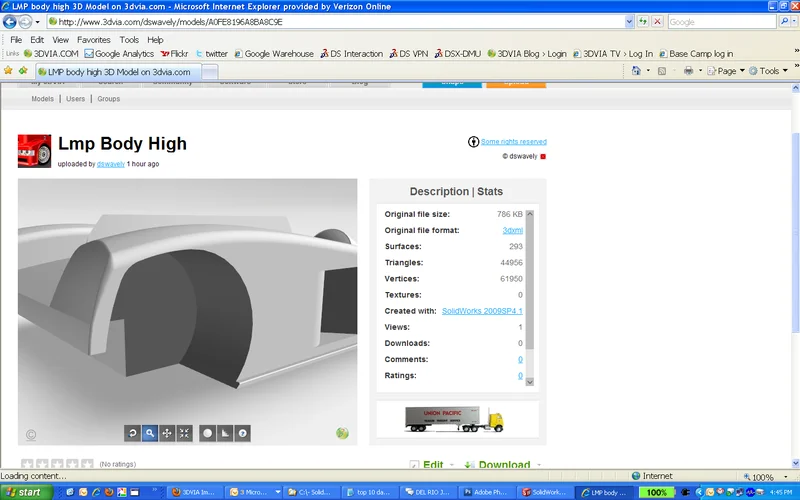Click the Some rights reserved link

[x=513, y=142]
